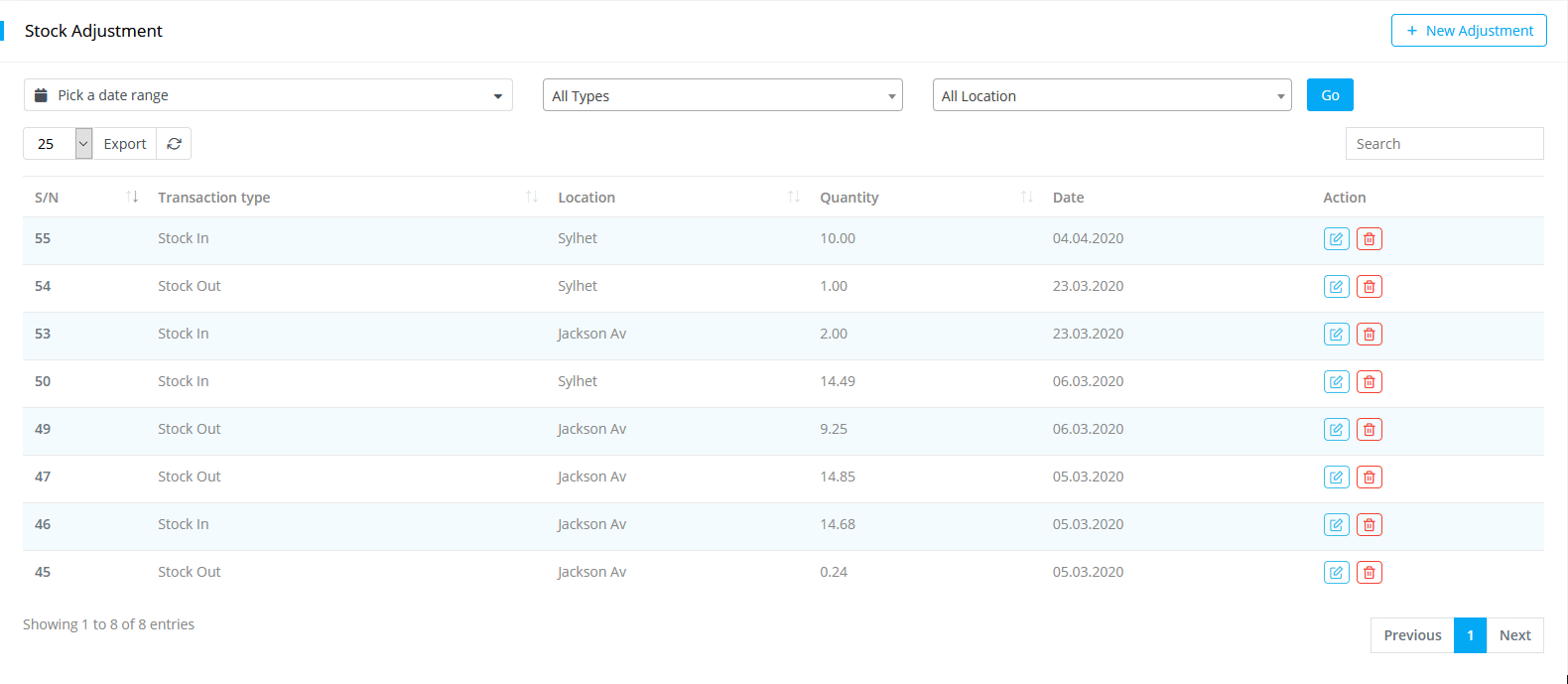Viewport: 1568px width, 684px height.
Task: Sort by the Quantity column header
Action: click(x=849, y=198)
